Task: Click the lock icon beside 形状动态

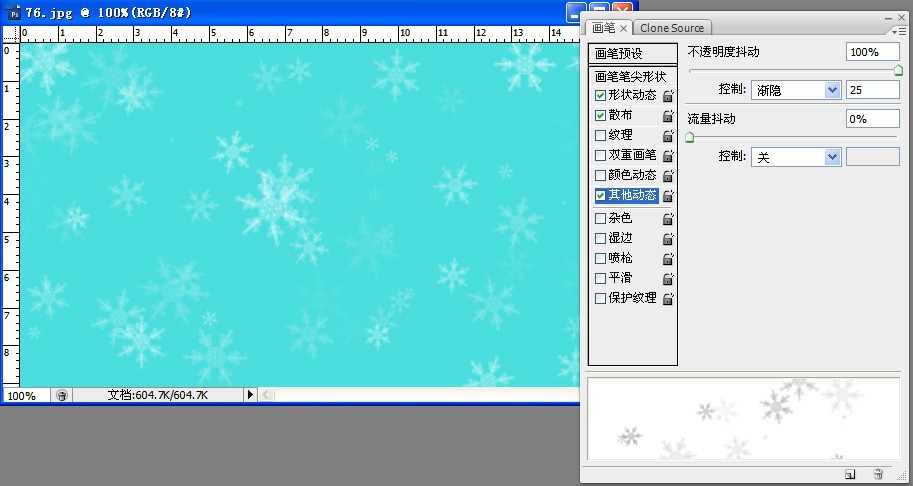Action: [x=668, y=96]
